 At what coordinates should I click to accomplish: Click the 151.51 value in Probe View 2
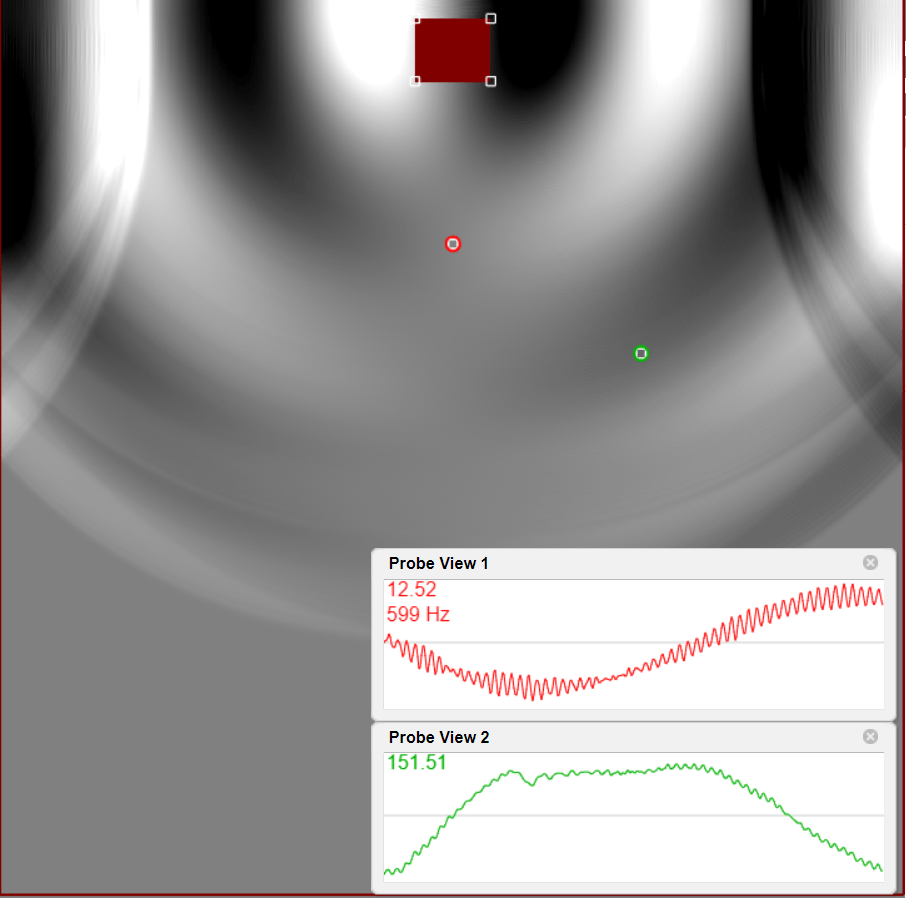tap(417, 763)
